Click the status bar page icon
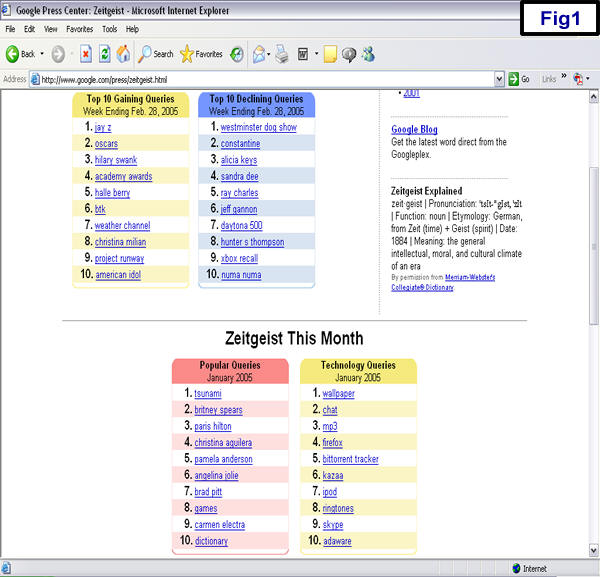This screenshot has width=600, height=577. (x=7, y=568)
